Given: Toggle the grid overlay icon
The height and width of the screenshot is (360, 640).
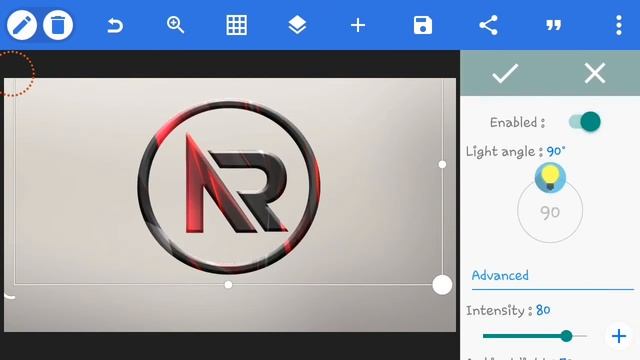Looking at the screenshot, I should coord(236,25).
